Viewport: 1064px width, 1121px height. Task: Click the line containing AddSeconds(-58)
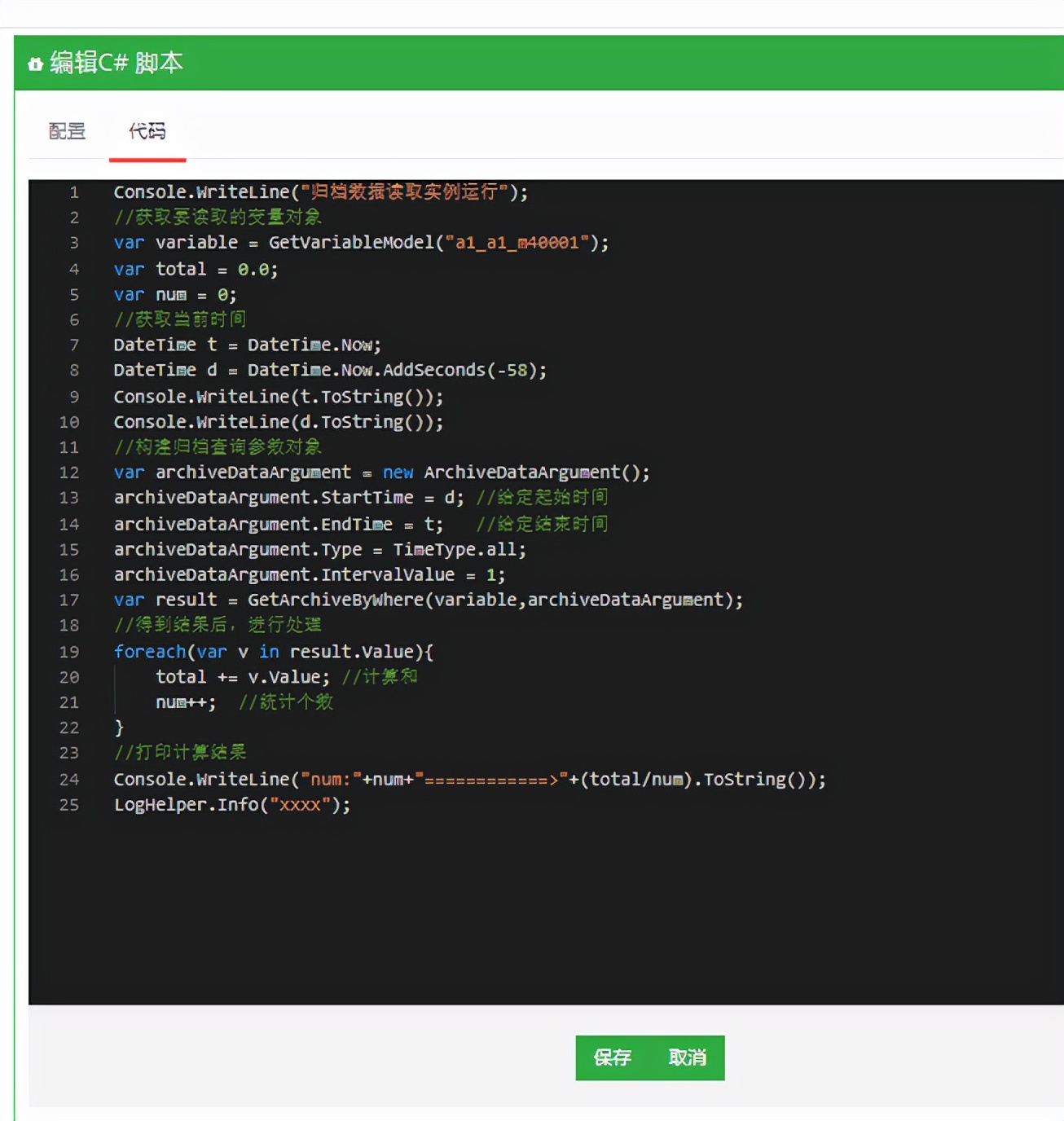330,370
